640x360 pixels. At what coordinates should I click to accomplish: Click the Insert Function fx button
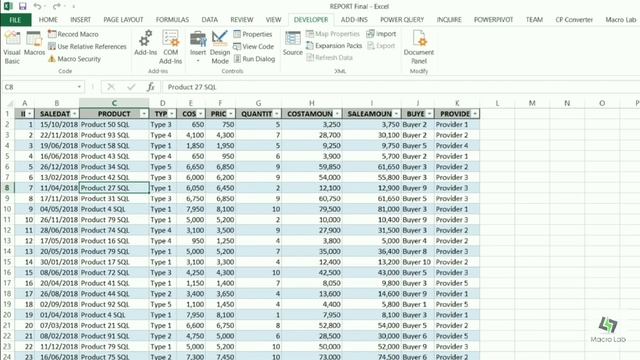click(x=151, y=87)
